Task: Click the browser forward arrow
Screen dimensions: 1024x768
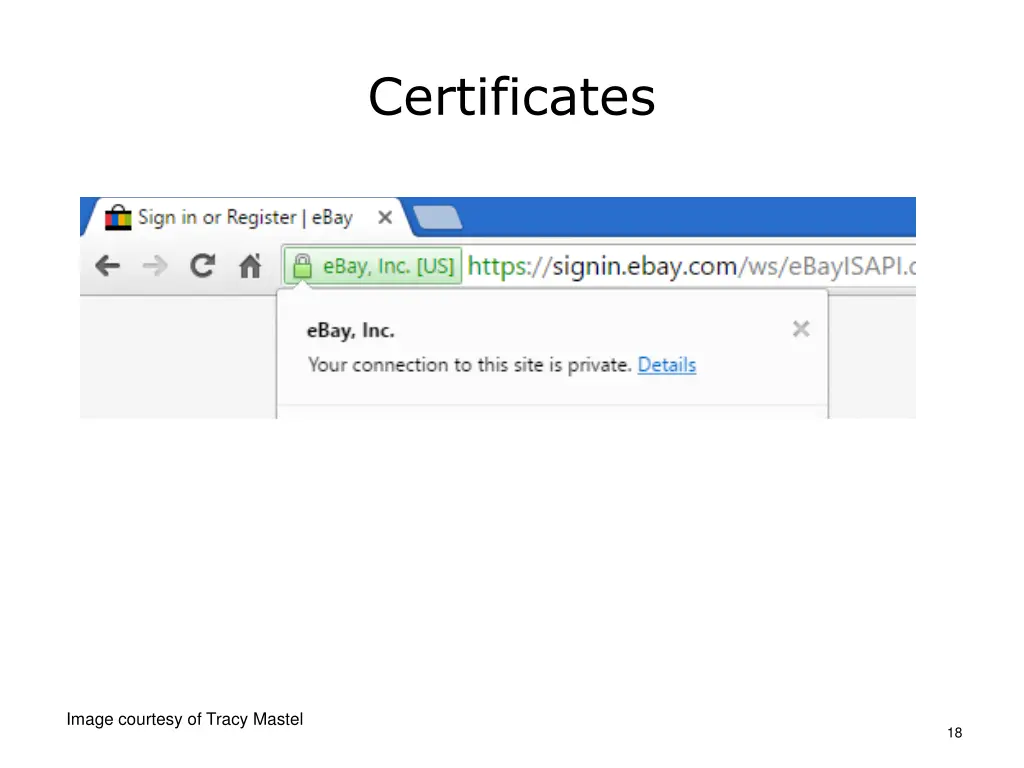Action: (155, 266)
